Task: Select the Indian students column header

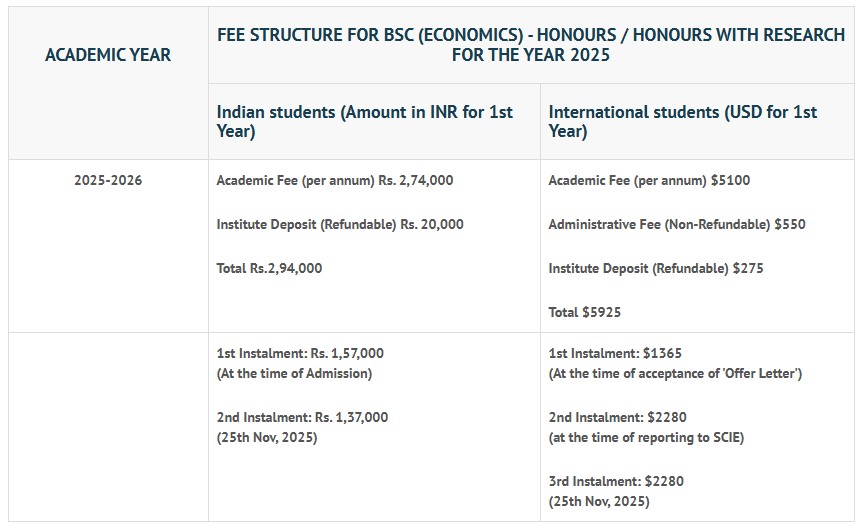Action: point(365,121)
